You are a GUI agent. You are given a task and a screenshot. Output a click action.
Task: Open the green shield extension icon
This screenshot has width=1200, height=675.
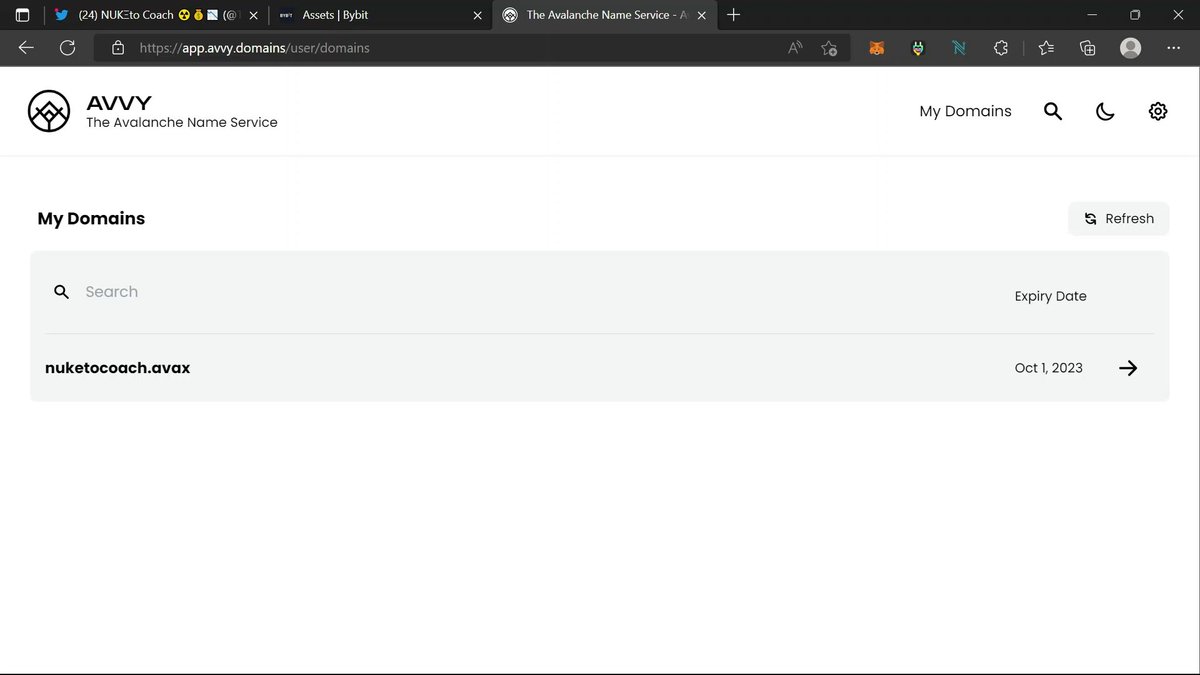pyautogui.click(x=918, y=48)
